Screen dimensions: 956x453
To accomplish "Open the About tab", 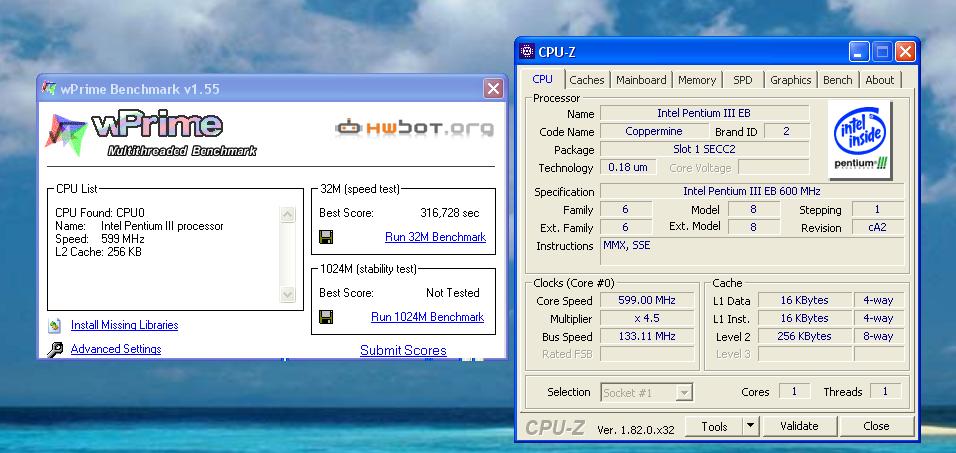I will point(880,80).
